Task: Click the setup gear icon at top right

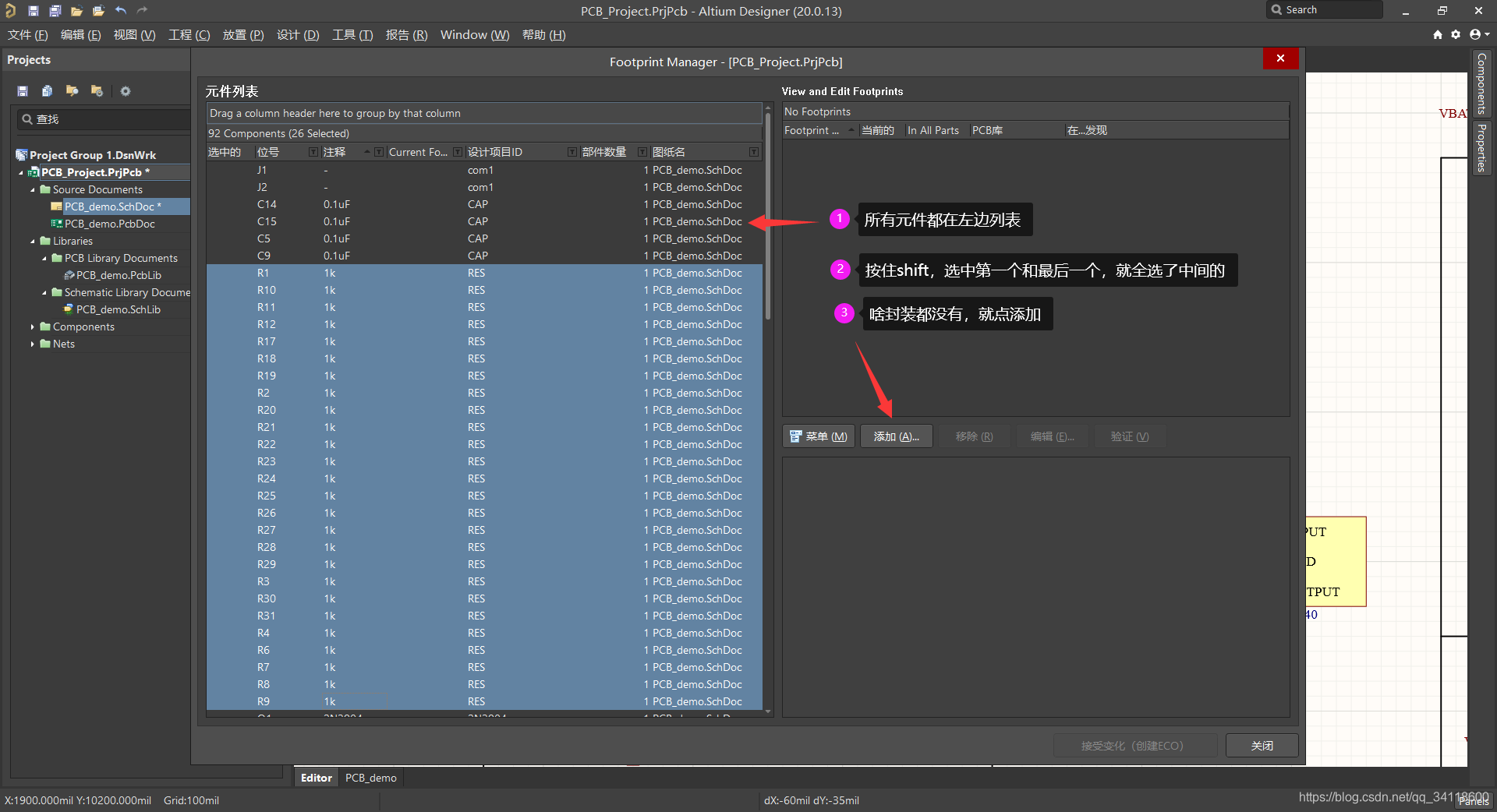Action: (x=1456, y=34)
